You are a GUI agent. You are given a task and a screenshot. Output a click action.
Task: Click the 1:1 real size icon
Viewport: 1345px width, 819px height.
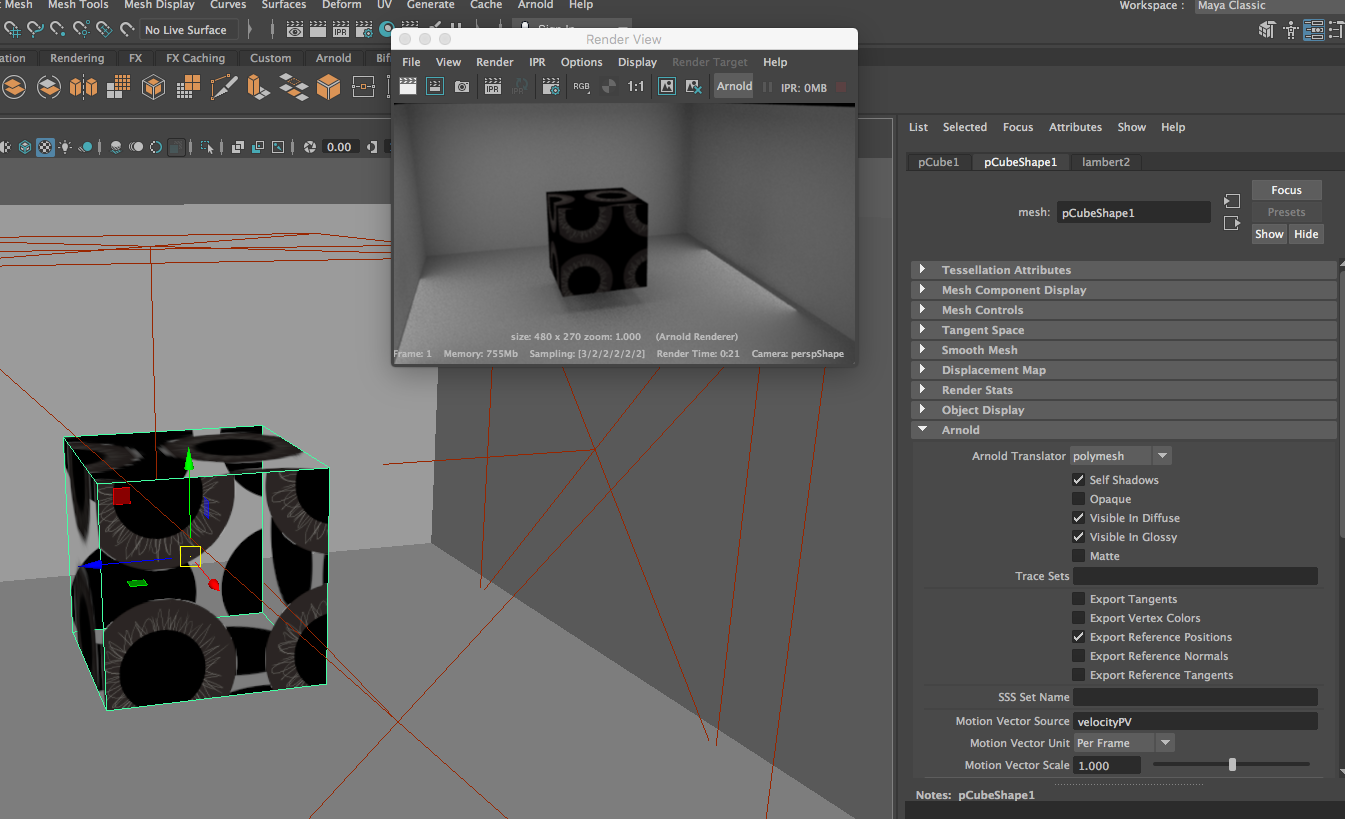pos(636,87)
